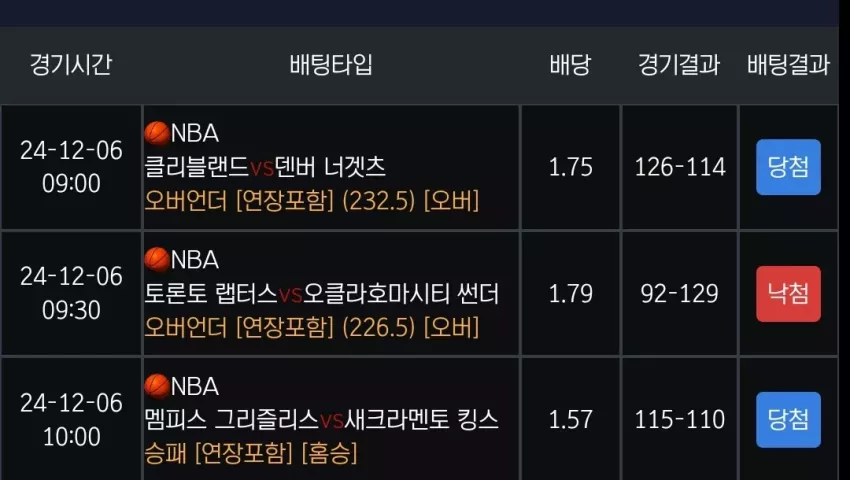Open the 멤피스 그리즐리스 vs 새크라멘토 킹스 match
This screenshot has width=850, height=480.
click(x=321, y=419)
